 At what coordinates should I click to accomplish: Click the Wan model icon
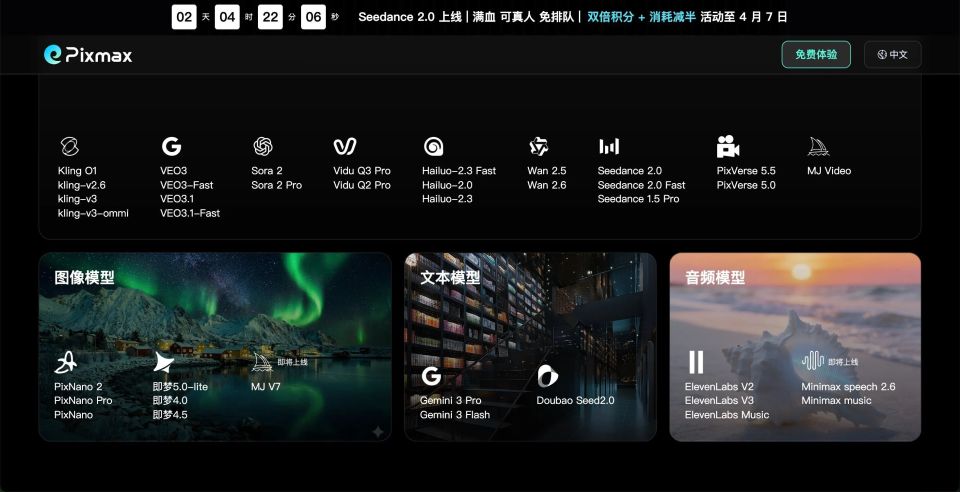[539, 146]
